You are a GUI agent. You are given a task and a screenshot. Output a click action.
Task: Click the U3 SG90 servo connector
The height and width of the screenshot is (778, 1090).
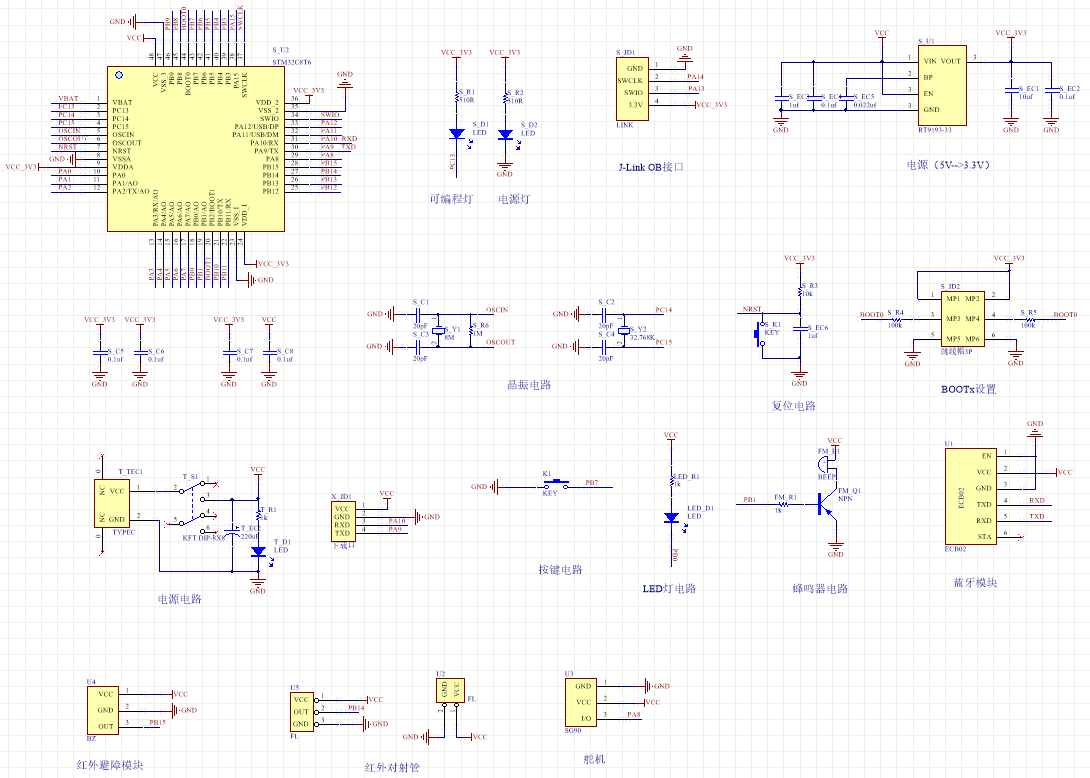click(585, 702)
